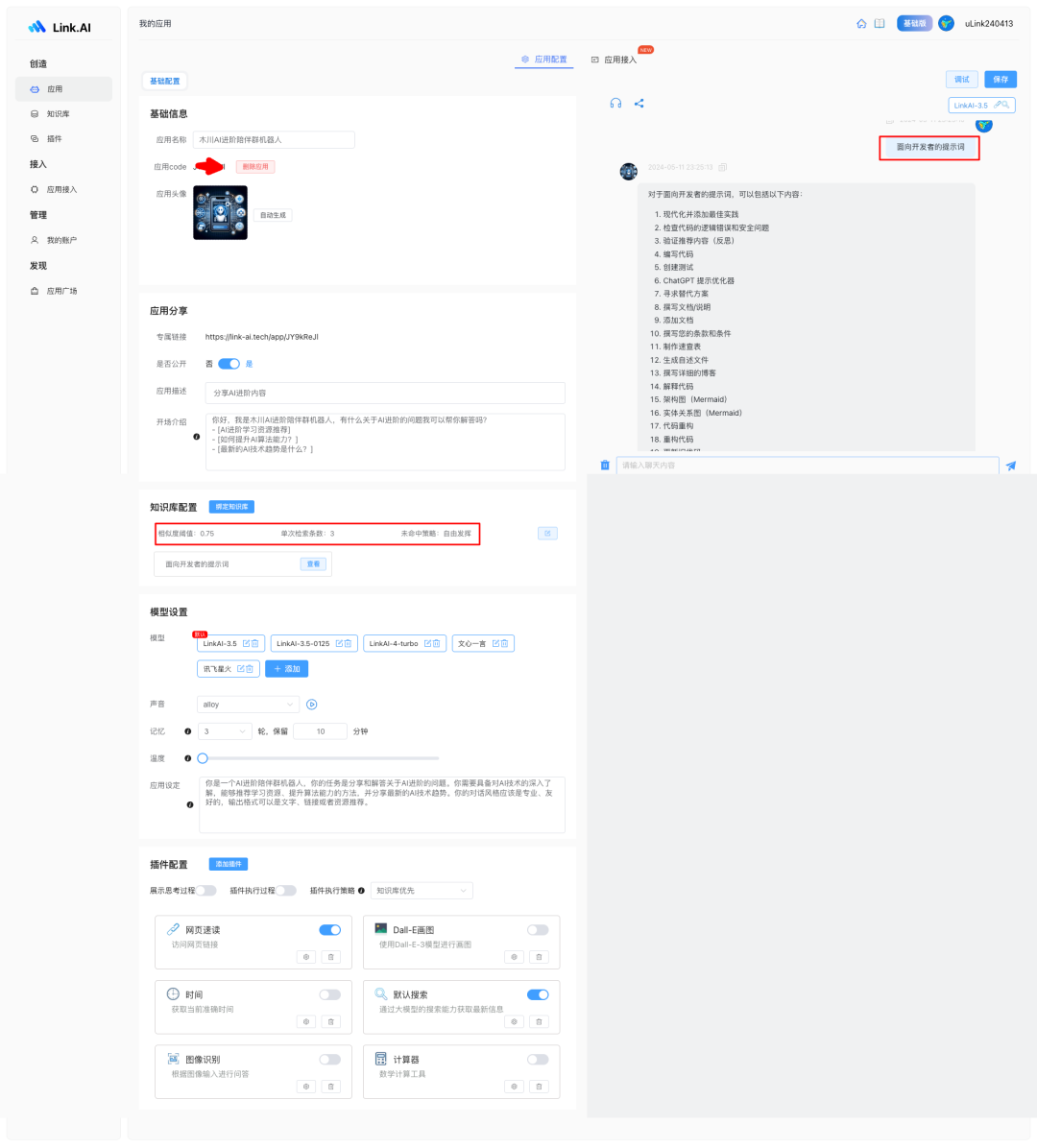Delete the 网页速读 plugin
The height and width of the screenshot is (1148, 1037).
(x=331, y=957)
